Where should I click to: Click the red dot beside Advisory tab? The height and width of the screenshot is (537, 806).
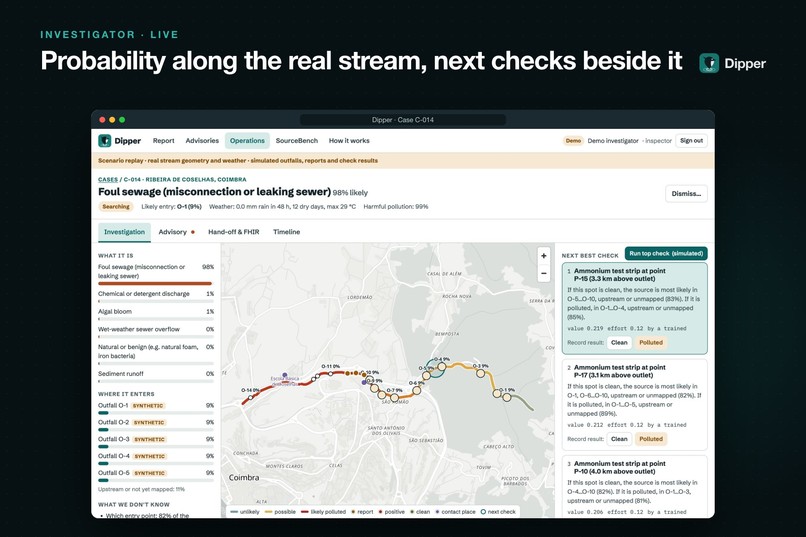point(193,232)
